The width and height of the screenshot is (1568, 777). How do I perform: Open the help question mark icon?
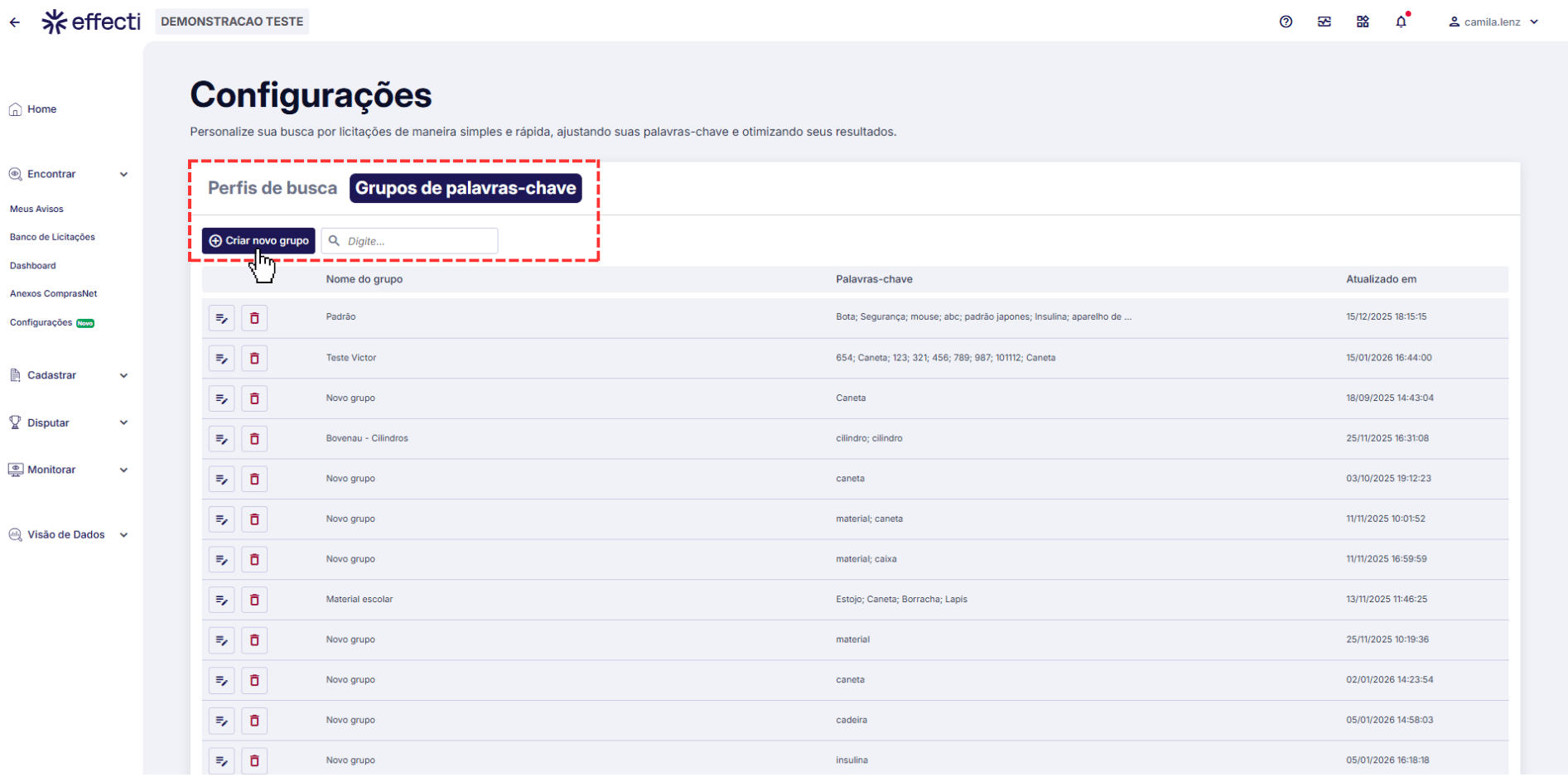point(1286,22)
